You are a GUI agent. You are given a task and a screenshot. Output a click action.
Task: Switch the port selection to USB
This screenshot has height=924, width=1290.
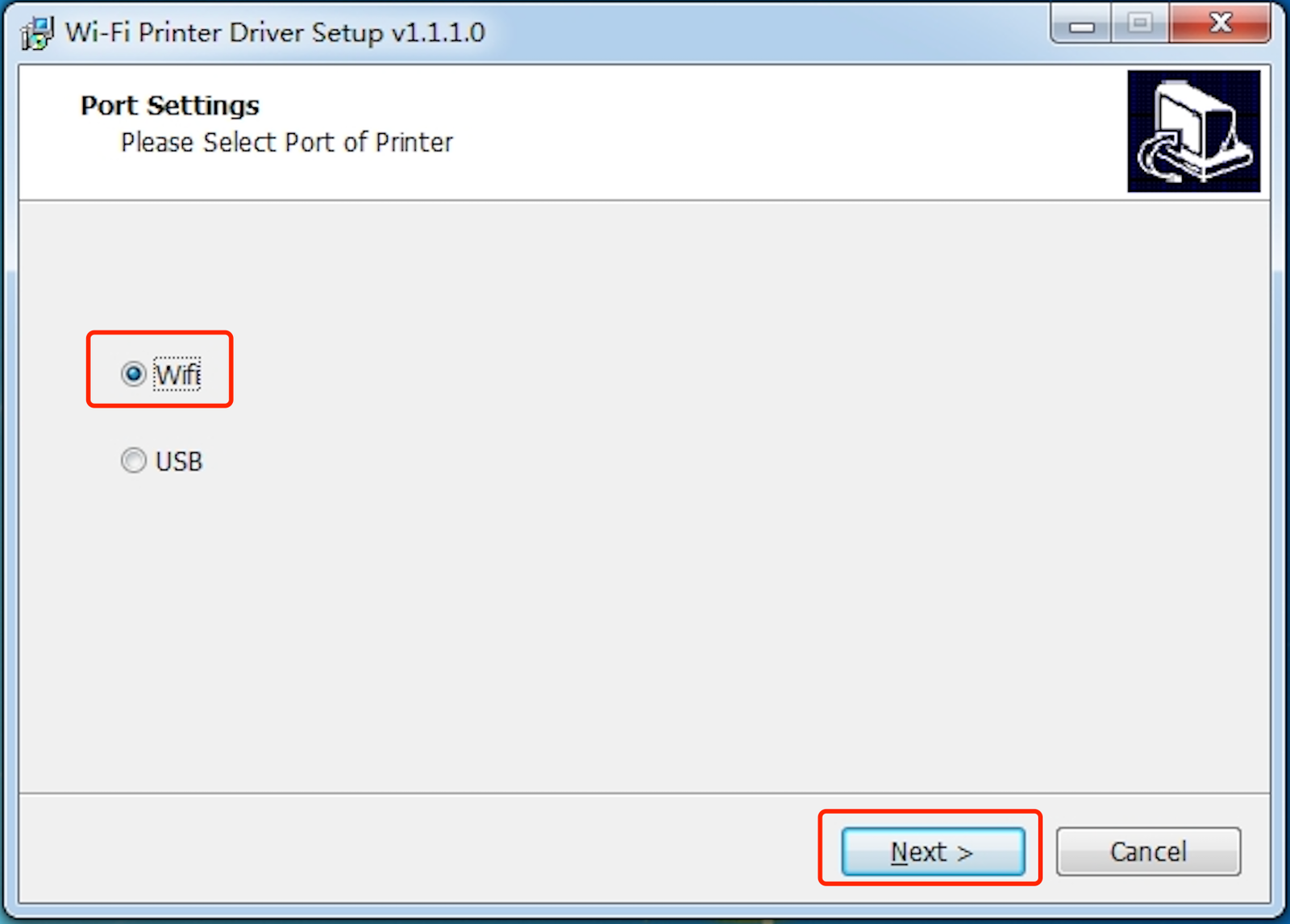tap(132, 460)
